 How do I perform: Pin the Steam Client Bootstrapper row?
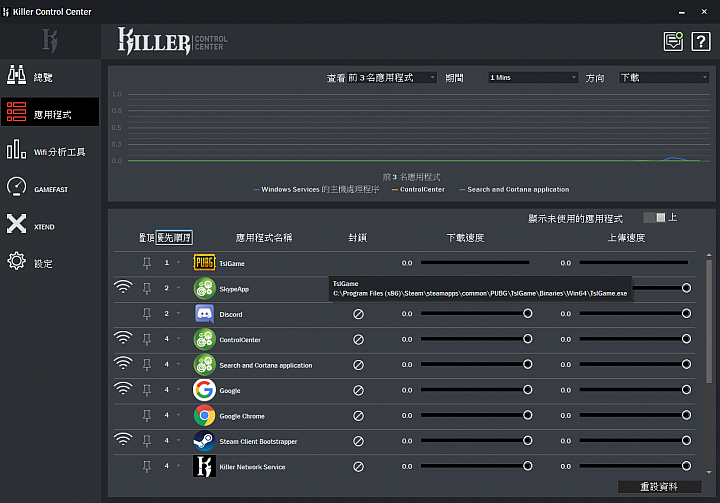146,441
